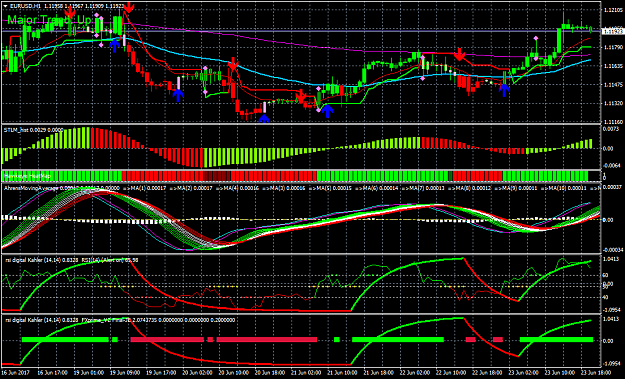
Task: Click the small green square near 21 Jun 10:00
Action: click(x=337, y=340)
